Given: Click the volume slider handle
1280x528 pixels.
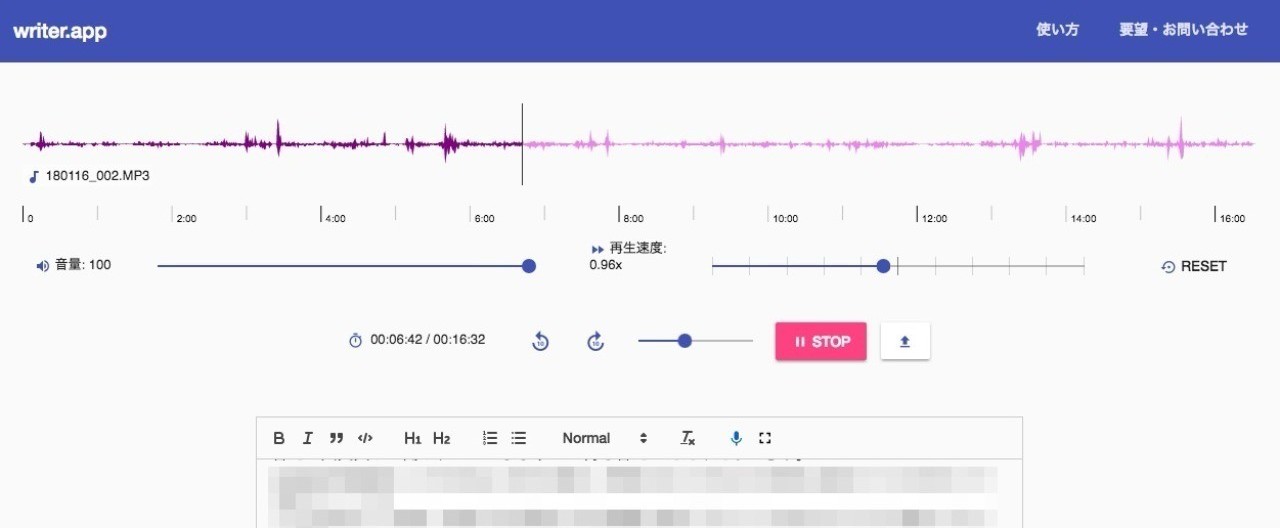Looking at the screenshot, I should pyautogui.click(x=529, y=266).
